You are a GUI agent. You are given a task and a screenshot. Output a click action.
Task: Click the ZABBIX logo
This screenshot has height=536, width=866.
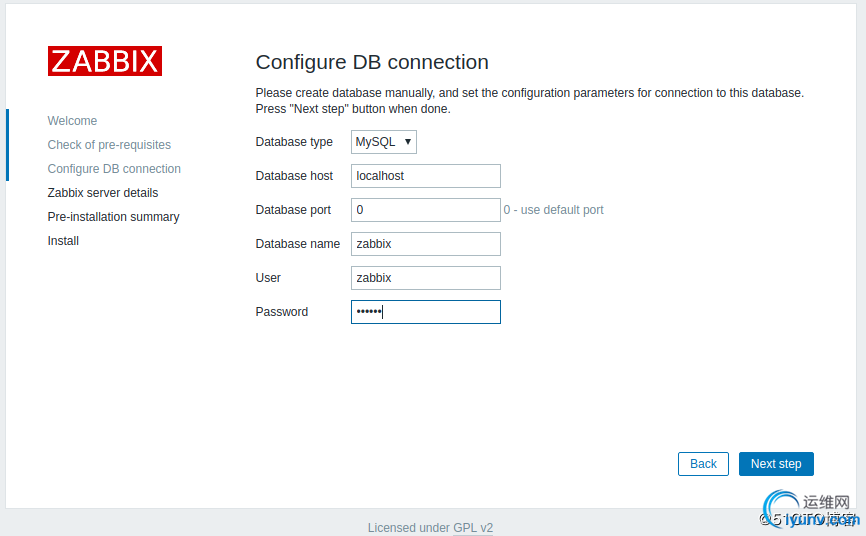[x=104, y=61]
